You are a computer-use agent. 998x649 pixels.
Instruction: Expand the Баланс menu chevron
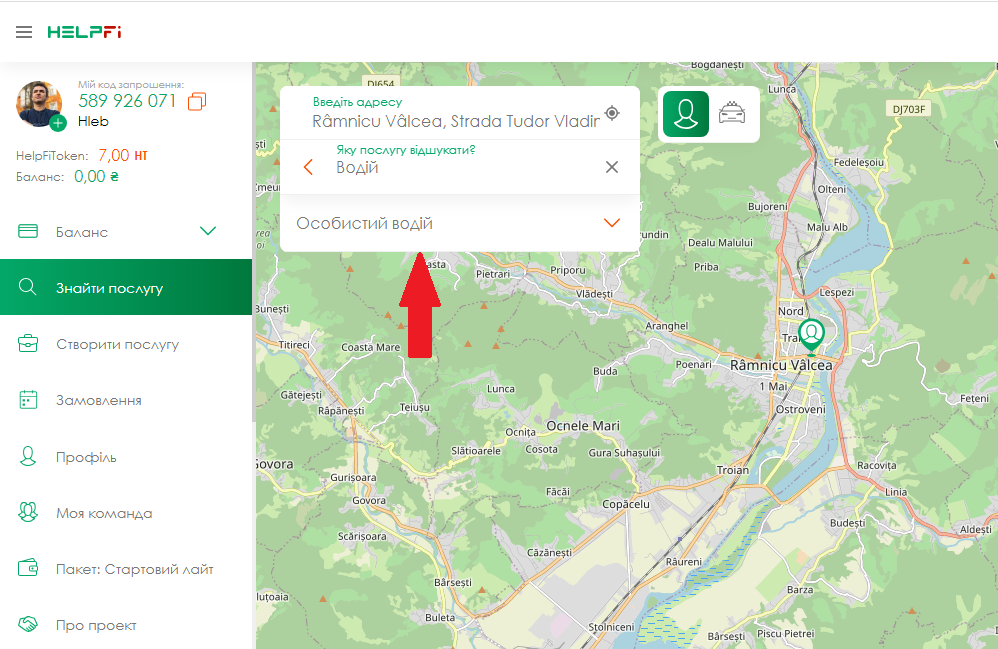208,232
